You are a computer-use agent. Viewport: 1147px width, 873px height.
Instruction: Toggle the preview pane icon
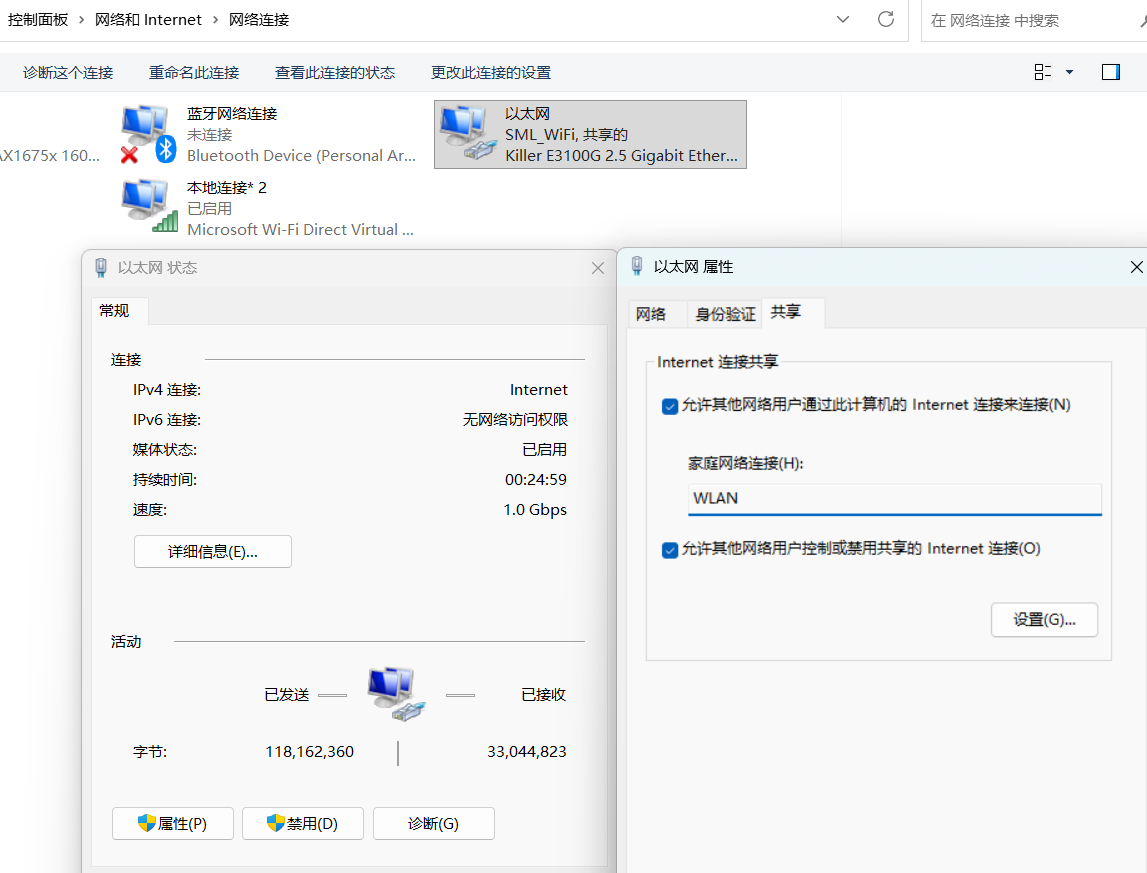[1110, 72]
